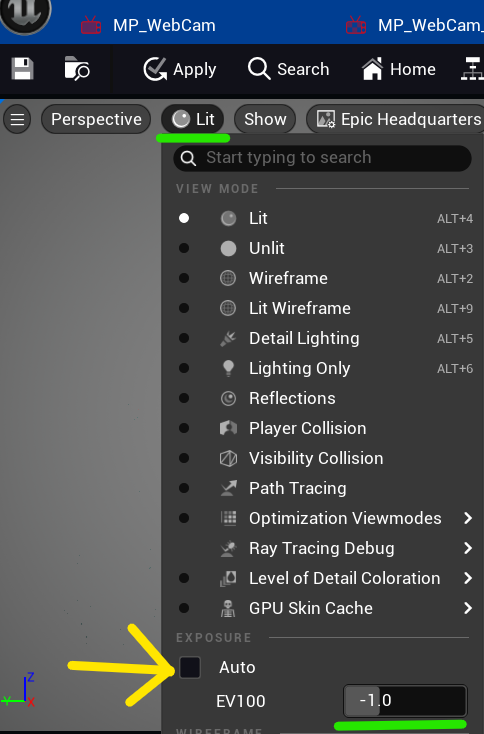Expand the GPU Skin Cache submenu
This screenshot has width=484, height=734.
coord(323,608)
